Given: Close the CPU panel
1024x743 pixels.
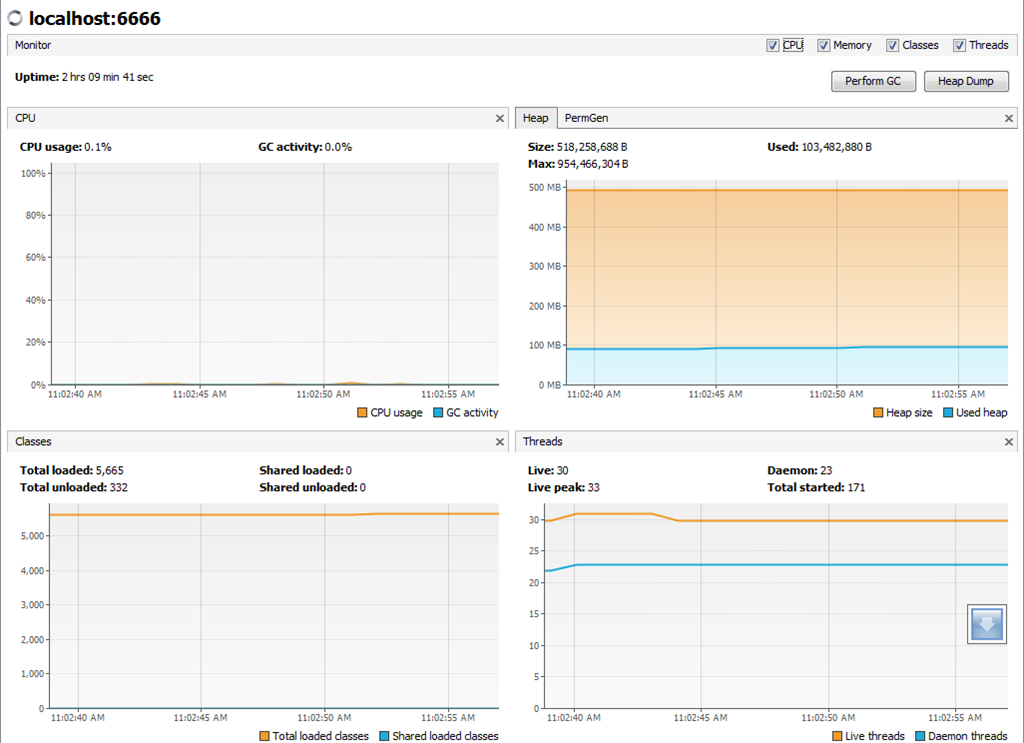Looking at the screenshot, I should (500, 118).
